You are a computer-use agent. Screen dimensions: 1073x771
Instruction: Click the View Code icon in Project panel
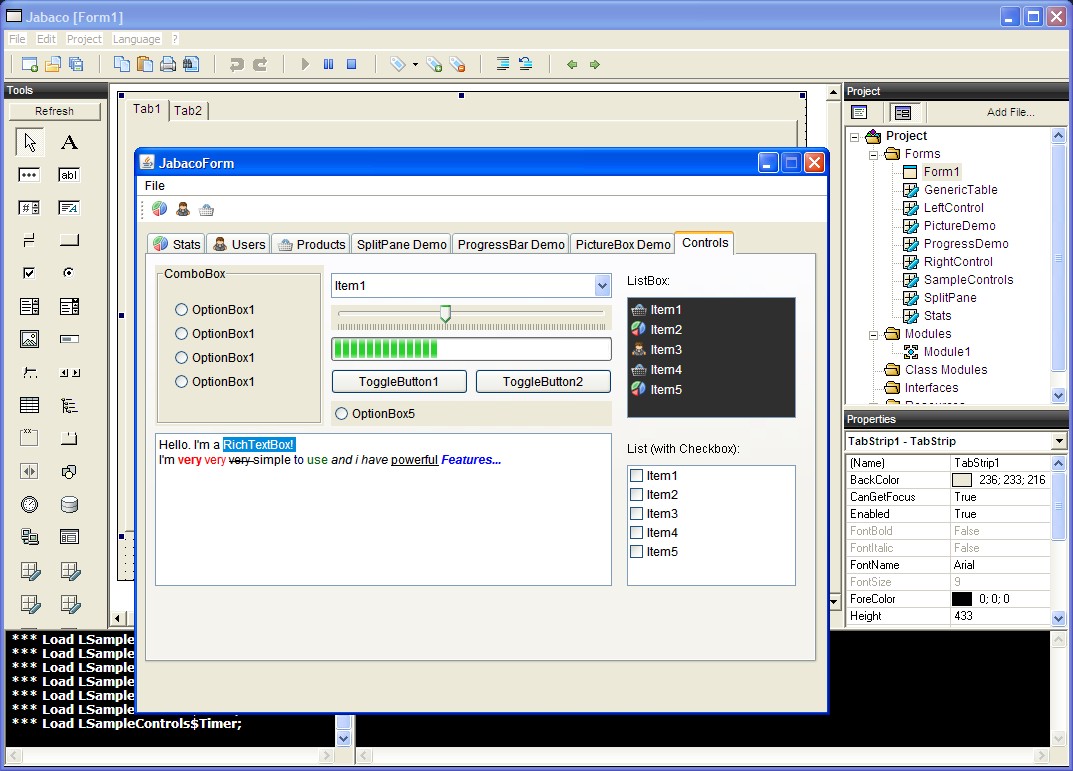point(859,112)
